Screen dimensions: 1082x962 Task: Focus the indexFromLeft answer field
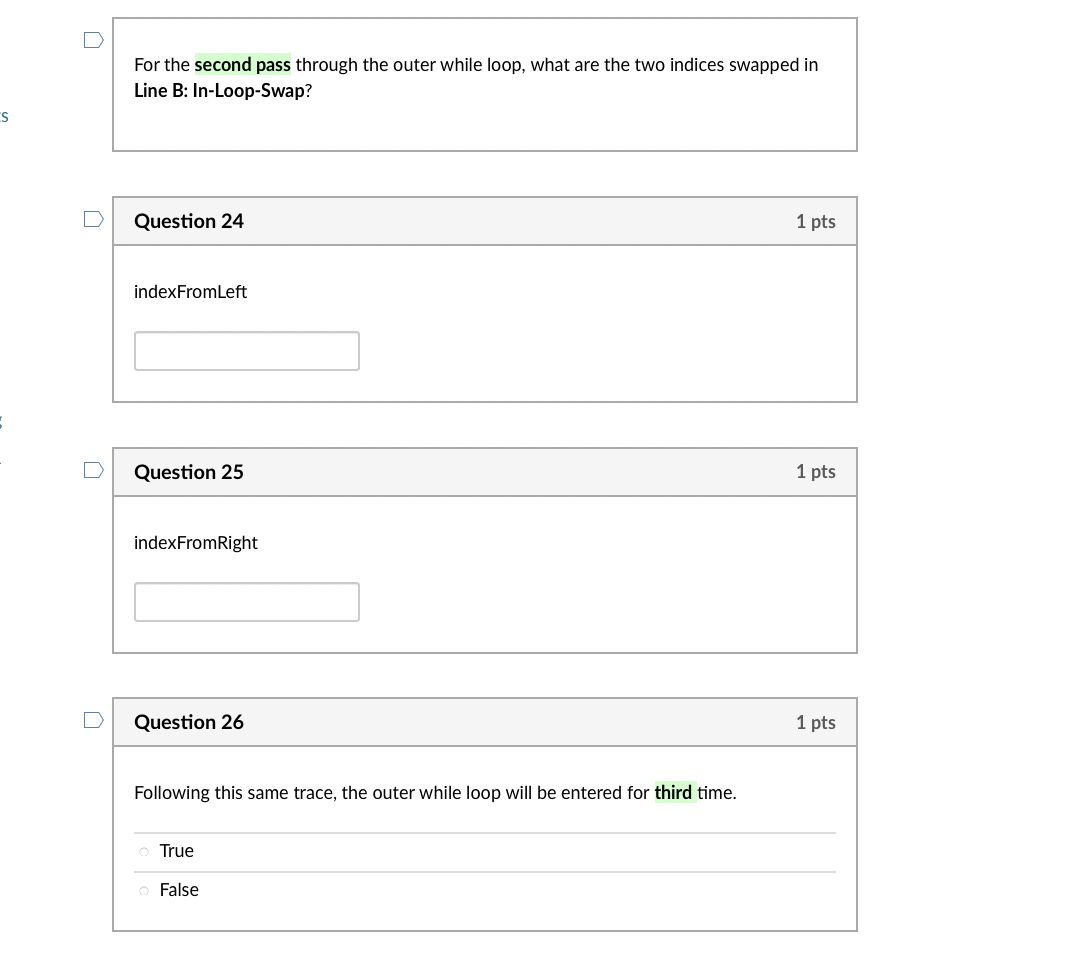[x=246, y=351]
